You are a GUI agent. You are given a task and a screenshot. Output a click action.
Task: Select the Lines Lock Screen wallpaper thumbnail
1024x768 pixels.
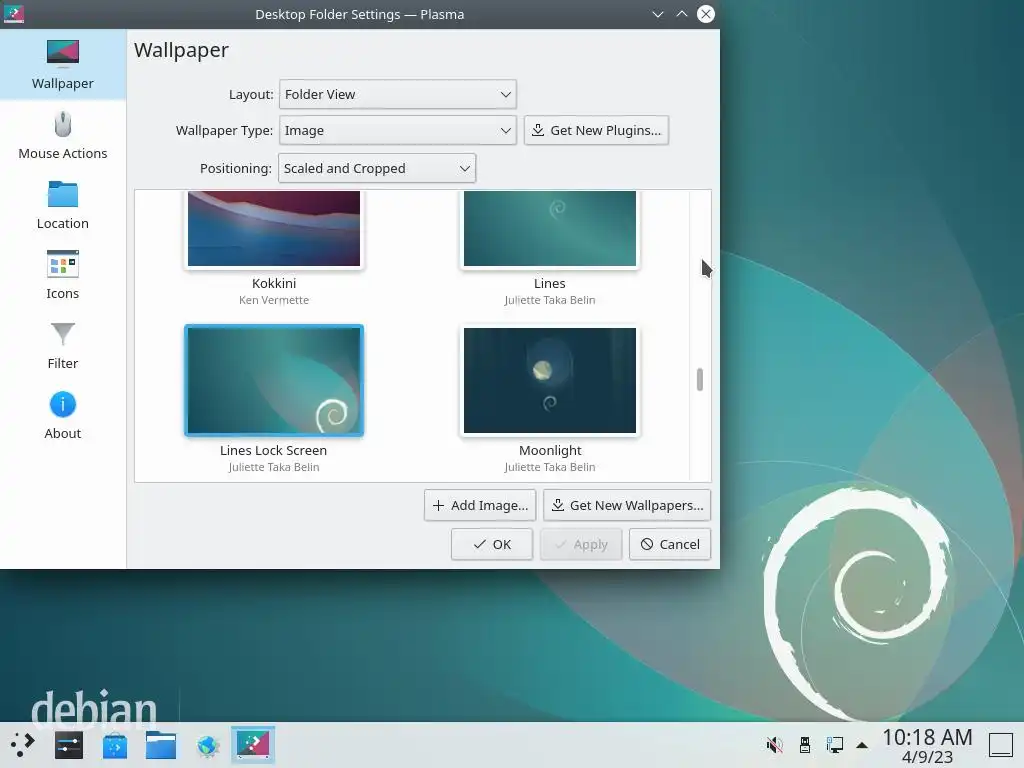point(274,380)
